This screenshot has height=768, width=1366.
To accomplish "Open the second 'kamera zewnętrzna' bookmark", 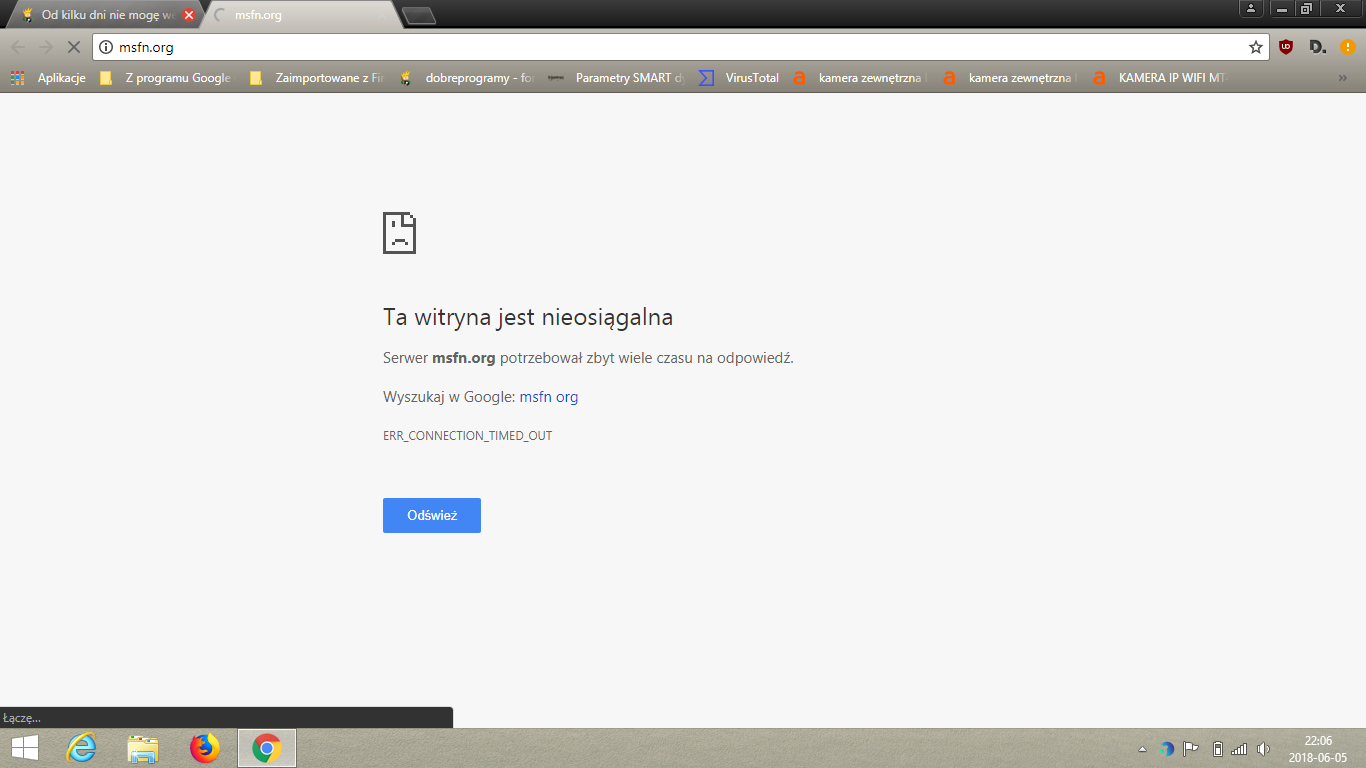I will pyautogui.click(x=1010, y=78).
